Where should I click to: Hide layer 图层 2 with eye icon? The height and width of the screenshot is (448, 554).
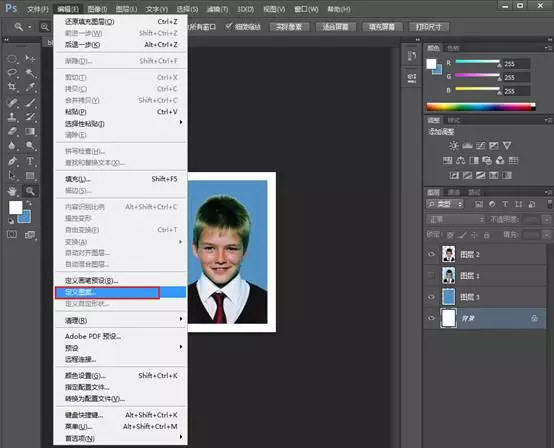[x=431, y=254]
